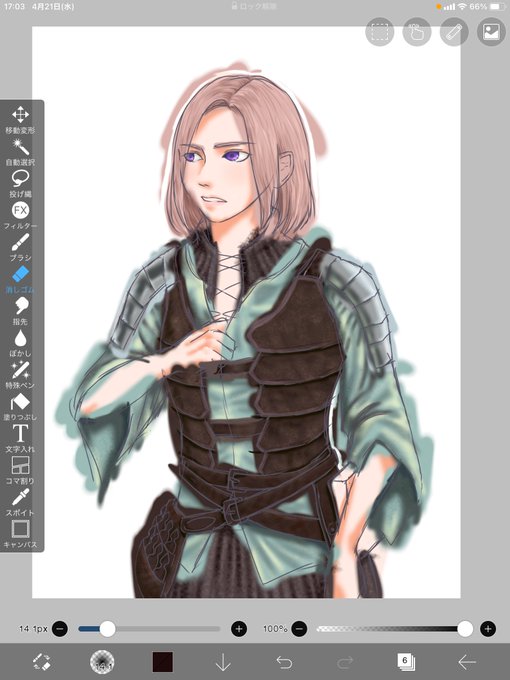Viewport: 510px width, 680px height.
Task: Choose the Magic Wand tool (自動選択)
Action: 20,151
